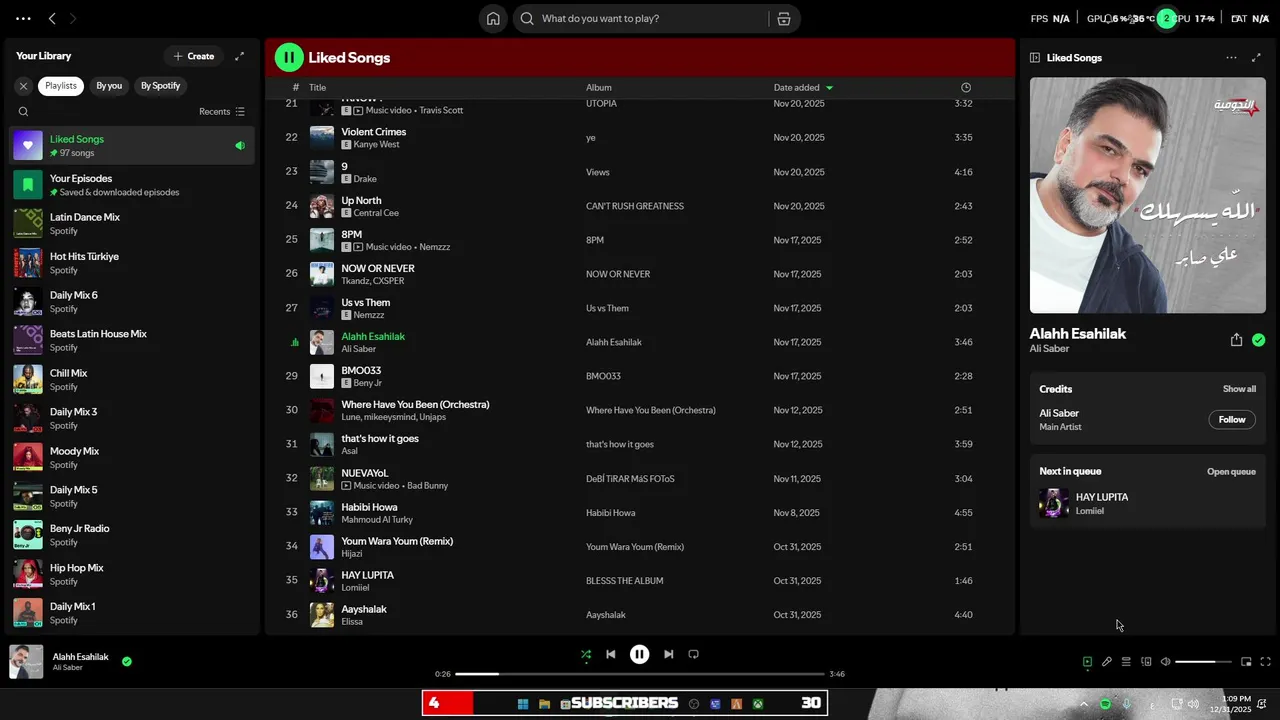
Task: Open the three-dot app menu at top left
Action: [23, 18]
